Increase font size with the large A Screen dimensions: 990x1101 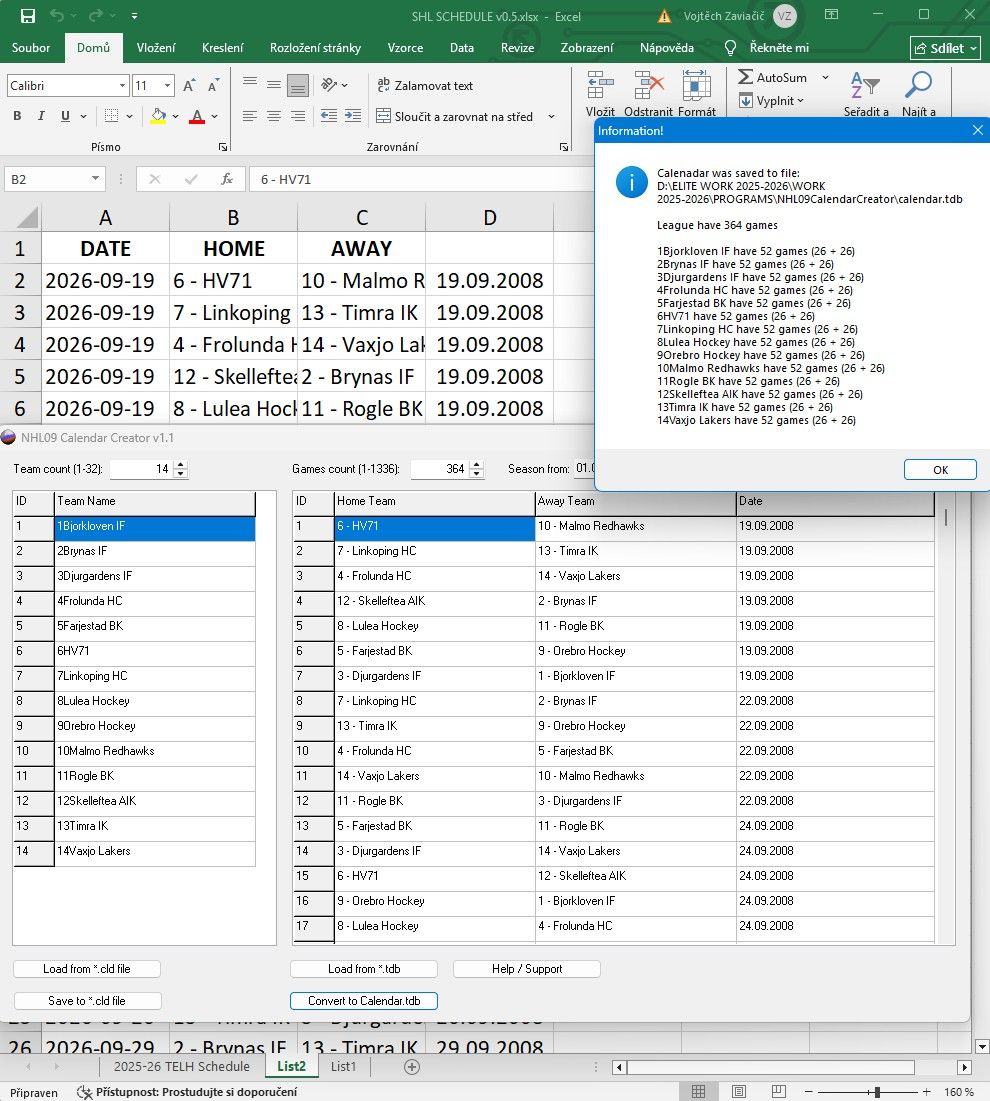[188, 86]
